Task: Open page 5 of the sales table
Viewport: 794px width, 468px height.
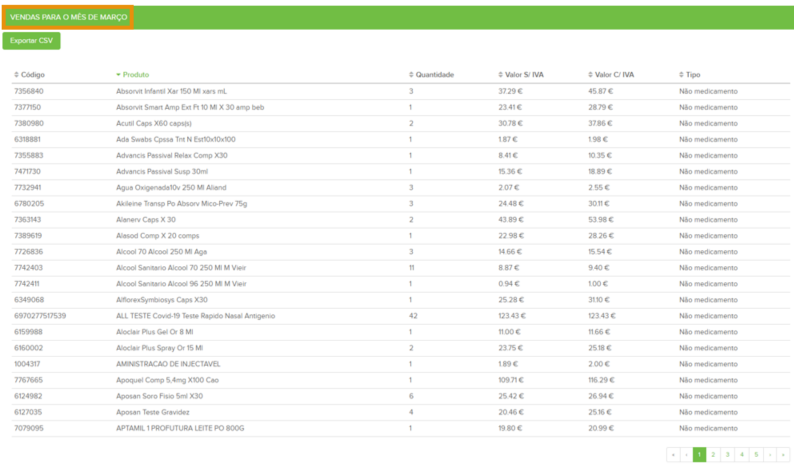Action: 755,455
